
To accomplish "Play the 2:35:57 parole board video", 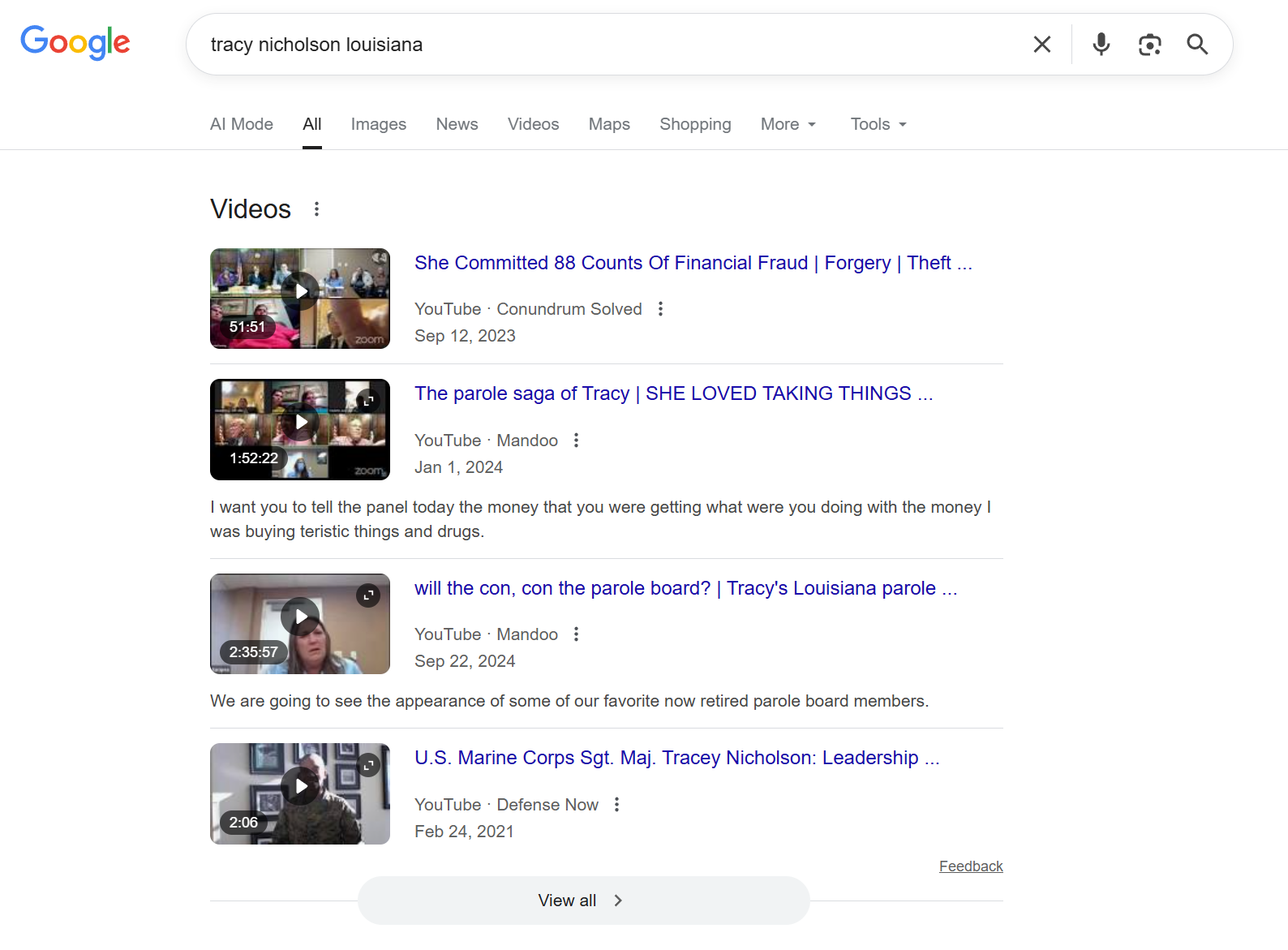I will (x=300, y=624).
